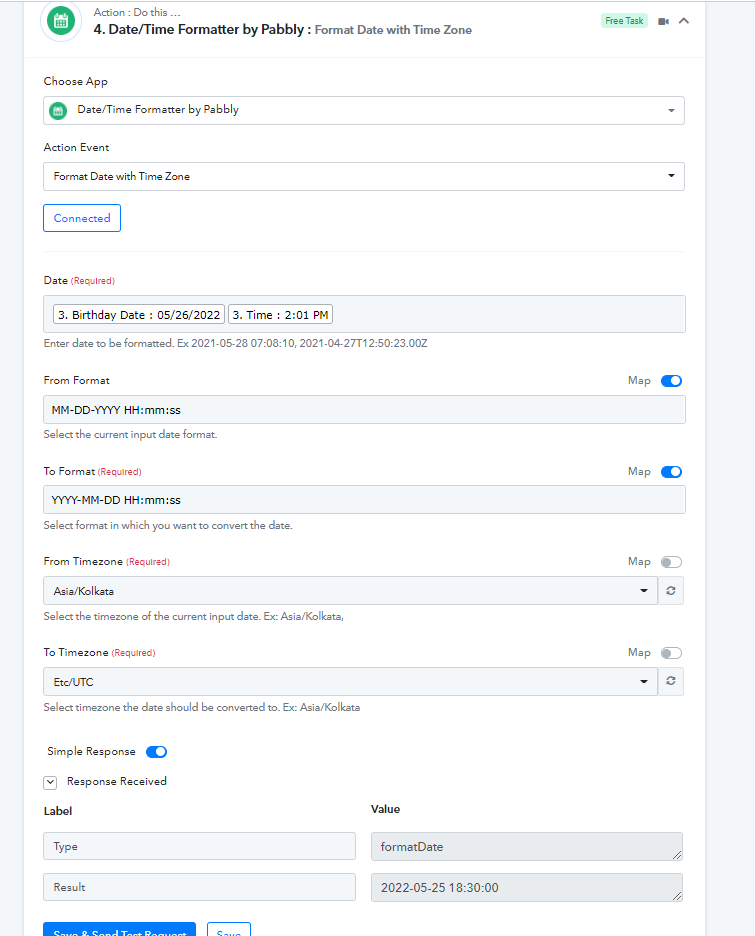Refresh the To Timezone options

point(671,681)
